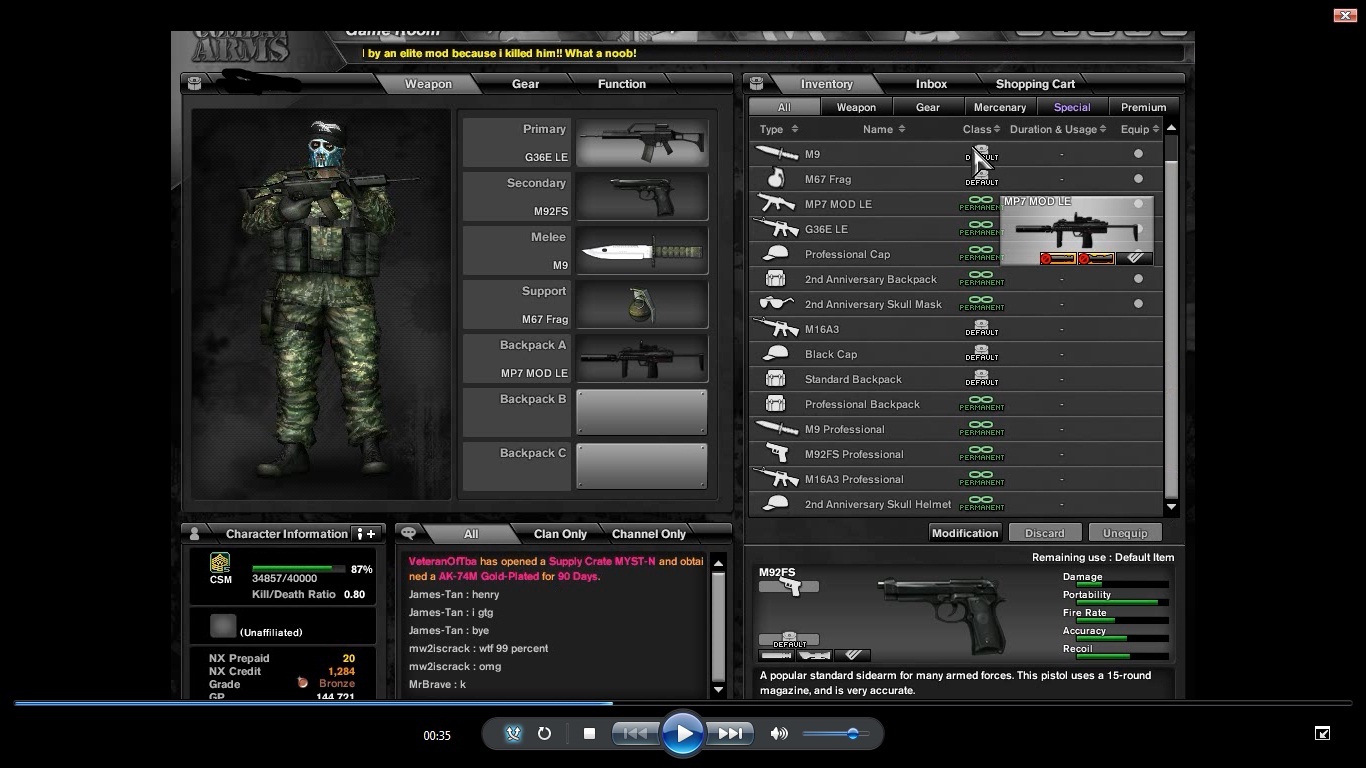Exit full-screen mode in media player
Viewport: 1366px width, 768px height.
click(x=1322, y=733)
